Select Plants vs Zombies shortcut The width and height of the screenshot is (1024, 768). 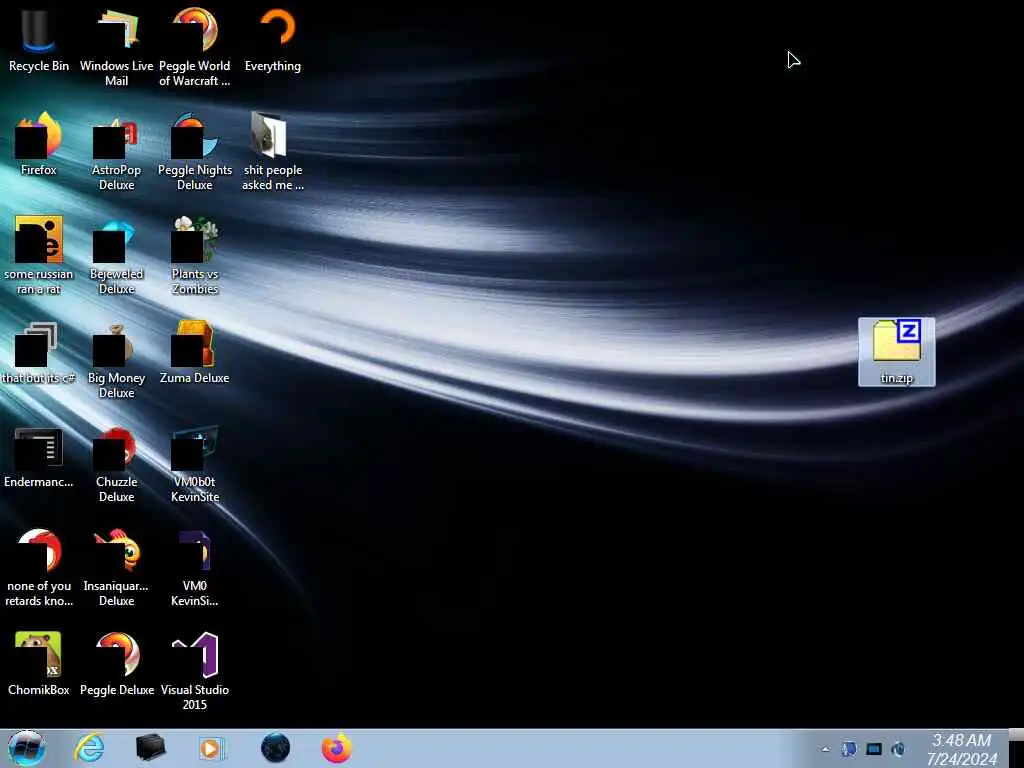[x=195, y=255]
